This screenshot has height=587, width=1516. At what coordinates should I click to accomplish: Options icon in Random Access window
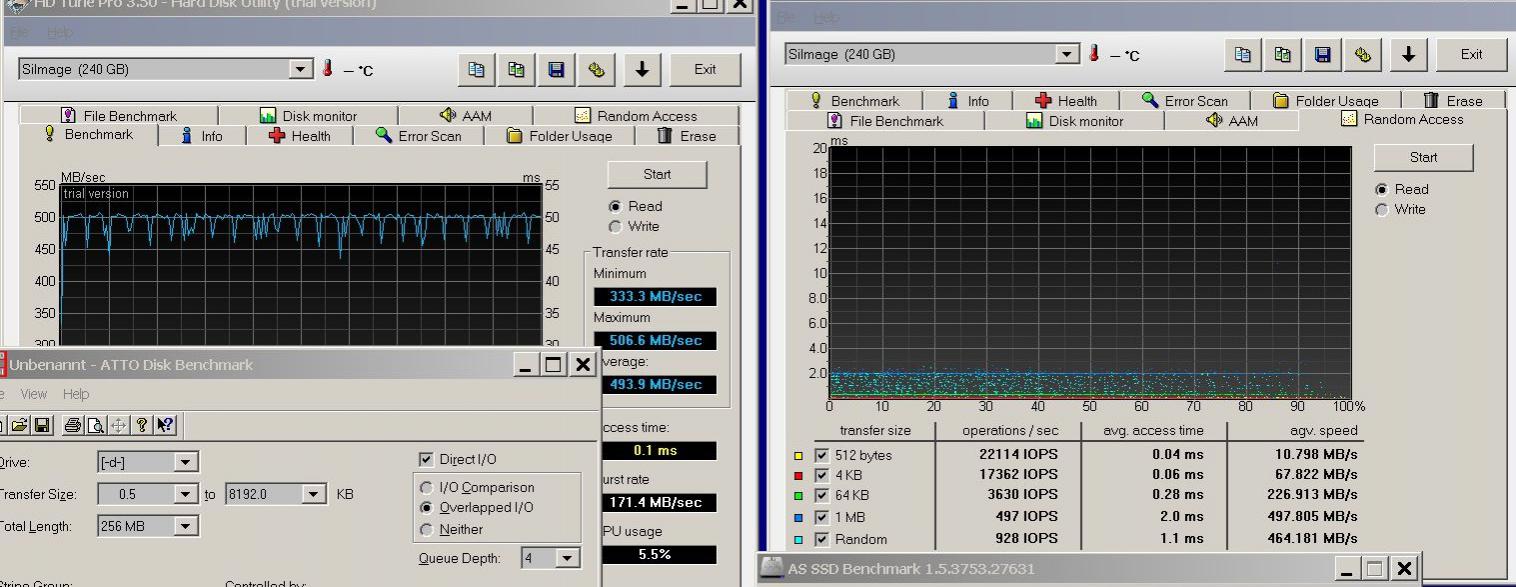click(1362, 54)
